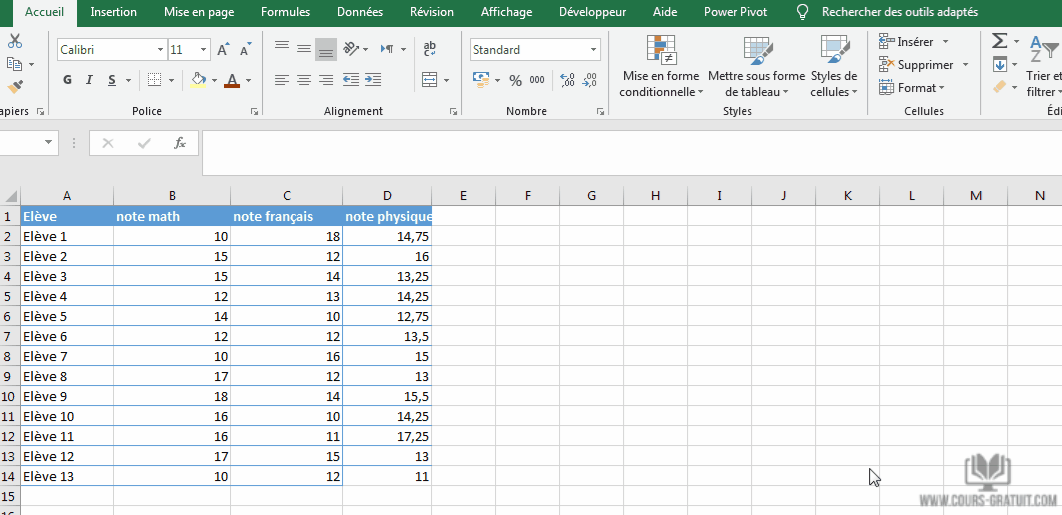Expand font color palette arrow

coord(249,80)
